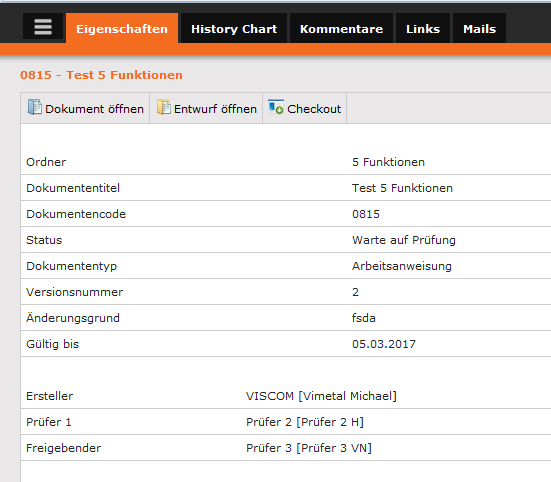Click the Versionsnummer label
The image size is (551, 482).
click(74, 292)
